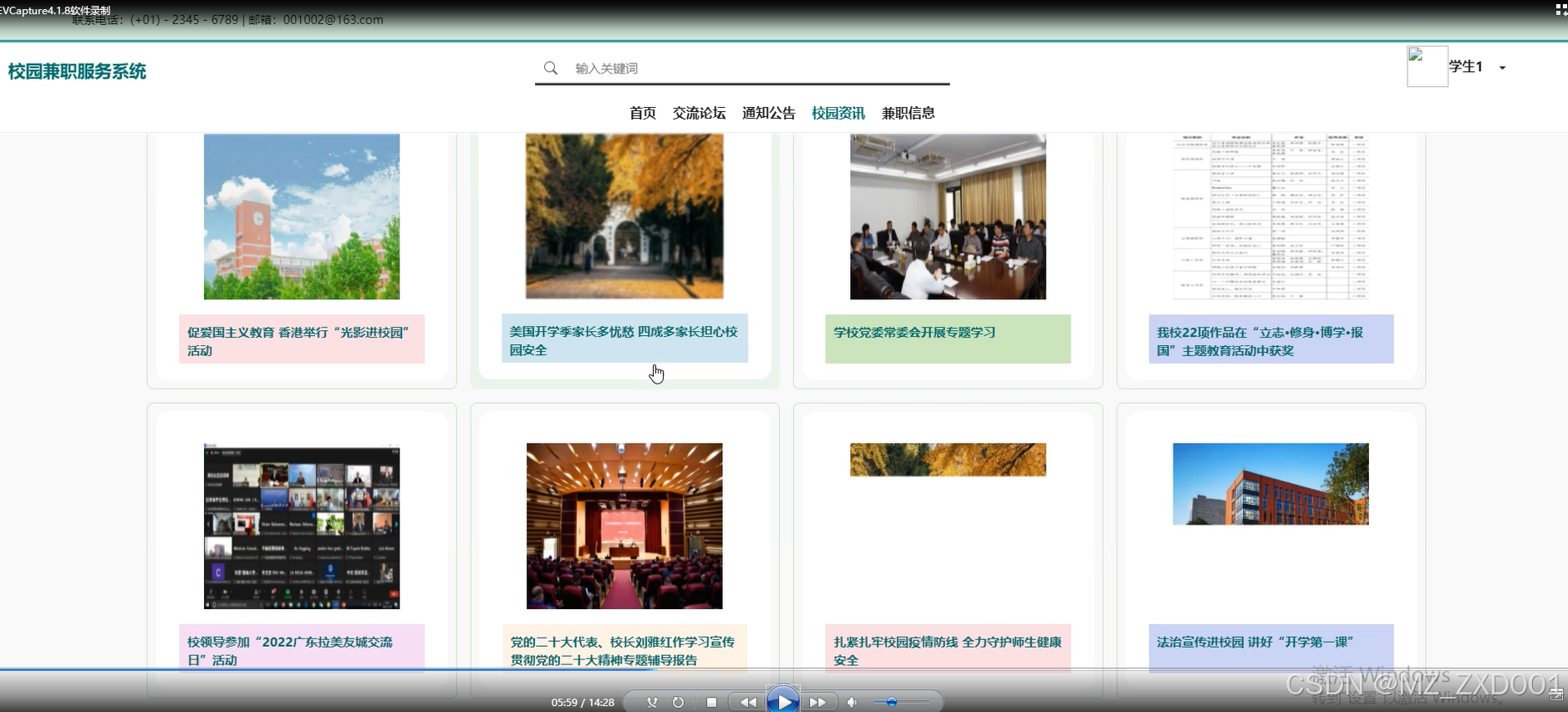Viewport: 1568px width, 712px height.
Task: Open the 兼职信息 navigation tab
Action: coord(908,113)
